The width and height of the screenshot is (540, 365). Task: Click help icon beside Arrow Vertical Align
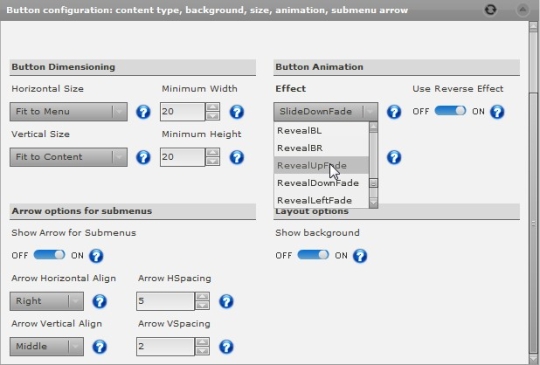coord(100,347)
